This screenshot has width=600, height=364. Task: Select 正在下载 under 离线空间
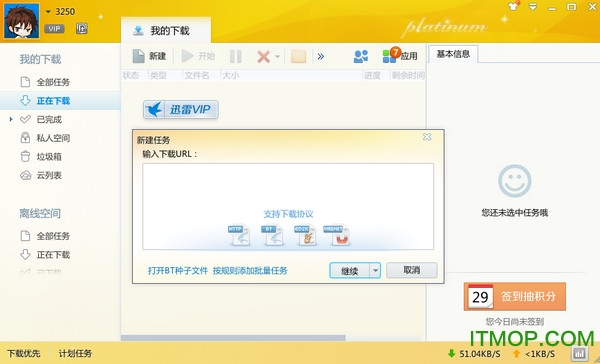[53, 255]
